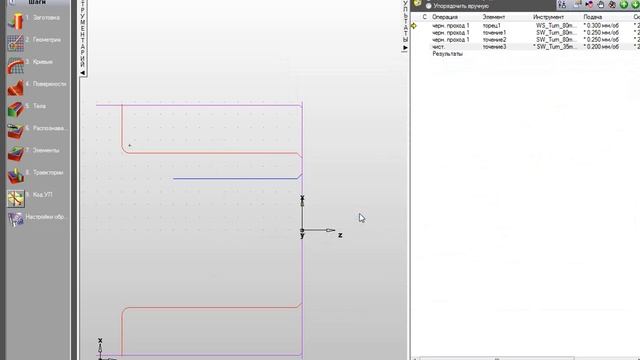This screenshot has width=640, height=360.
Task: Click the 0.200 мм/об feed value
Action: [x=601, y=47]
